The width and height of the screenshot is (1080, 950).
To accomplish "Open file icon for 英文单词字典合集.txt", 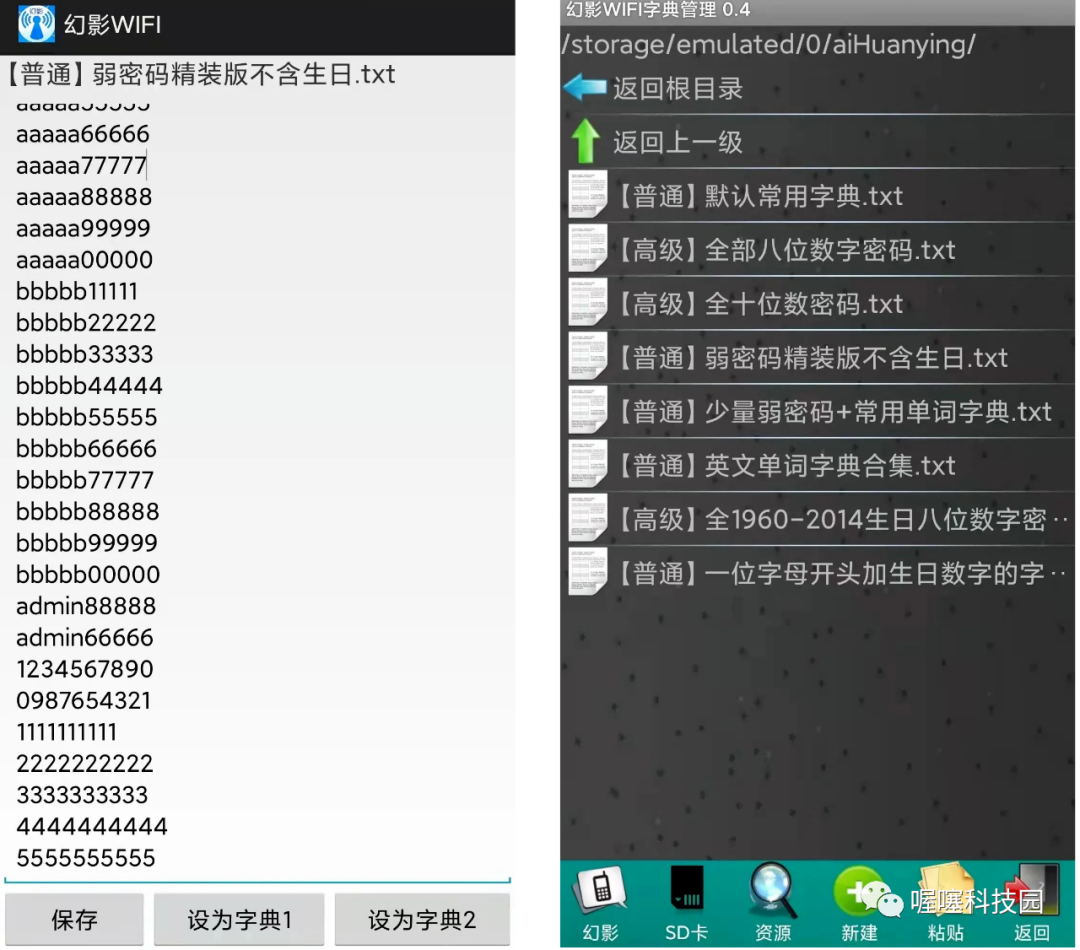I will [588, 465].
